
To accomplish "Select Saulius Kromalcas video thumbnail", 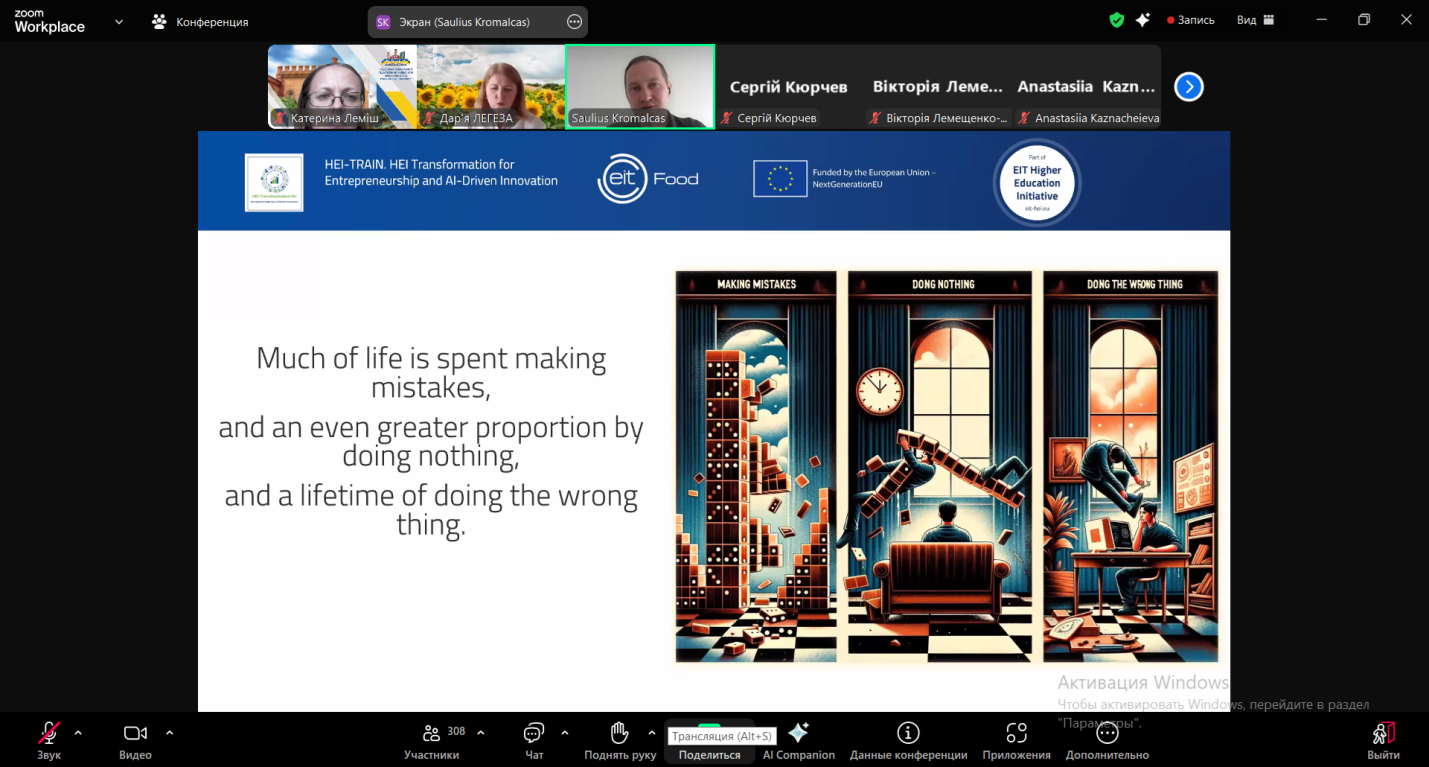I will 640,87.
